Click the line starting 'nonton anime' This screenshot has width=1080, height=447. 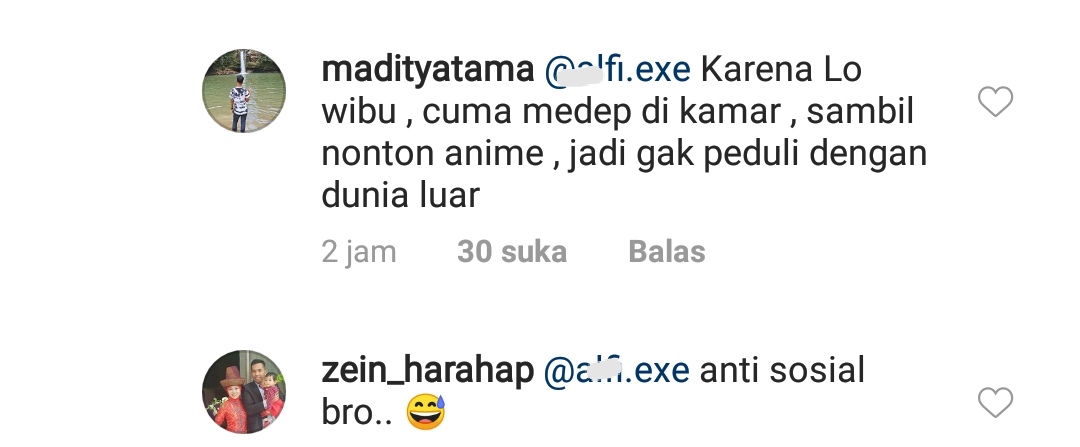(x=624, y=154)
